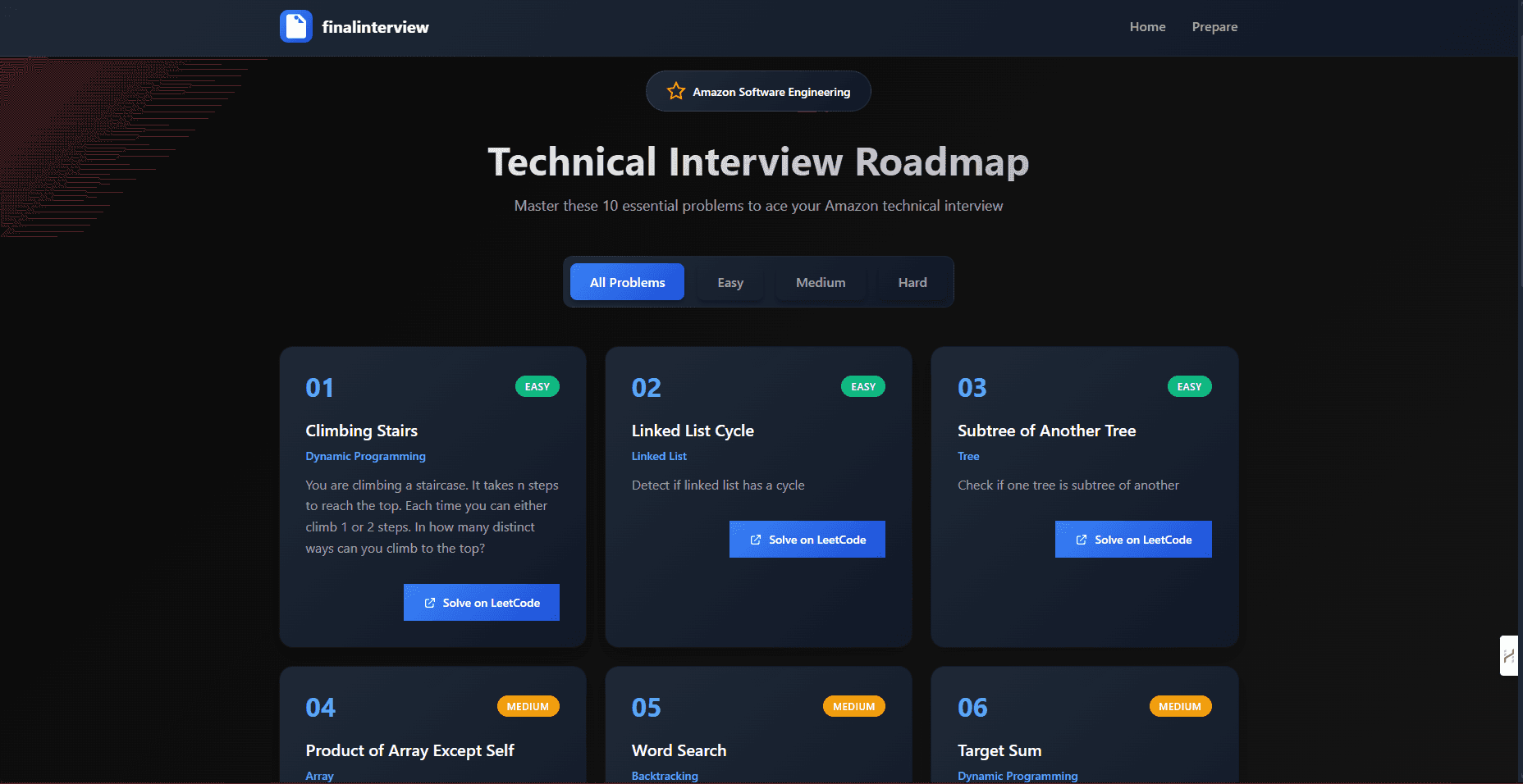Screen dimensions: 1523x784
Task: Click external-link icon on Subtree of Another Tree button
Action: (x=1082, y=540)
